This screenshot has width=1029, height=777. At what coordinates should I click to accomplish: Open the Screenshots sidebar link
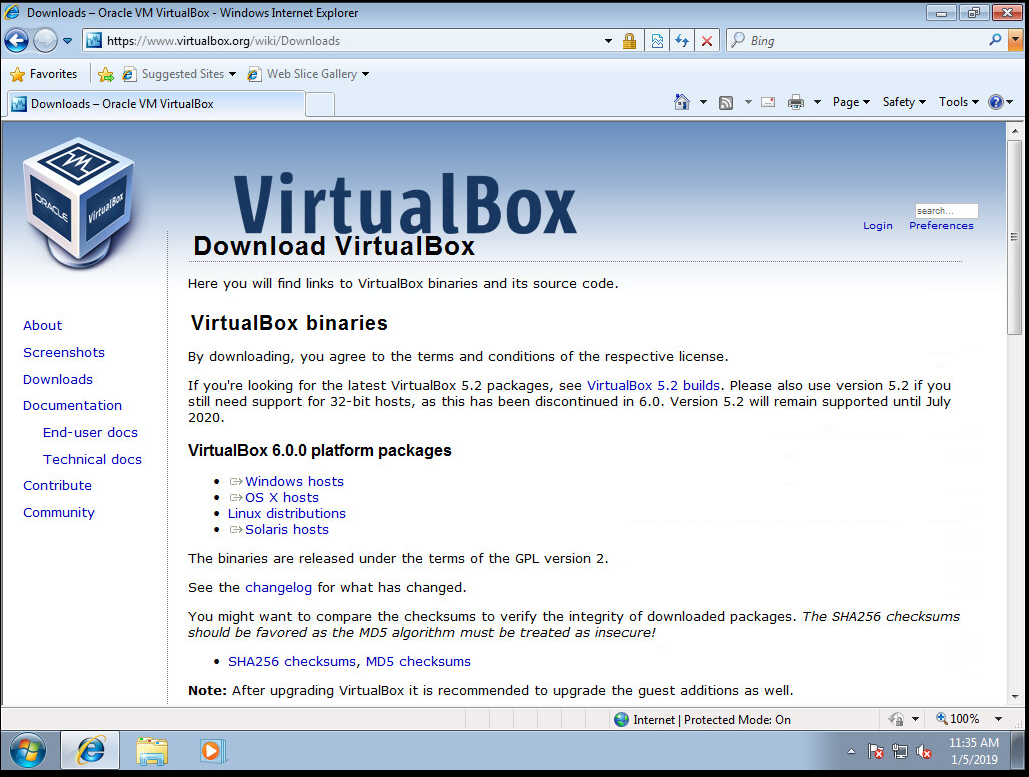tap(64, 352)
